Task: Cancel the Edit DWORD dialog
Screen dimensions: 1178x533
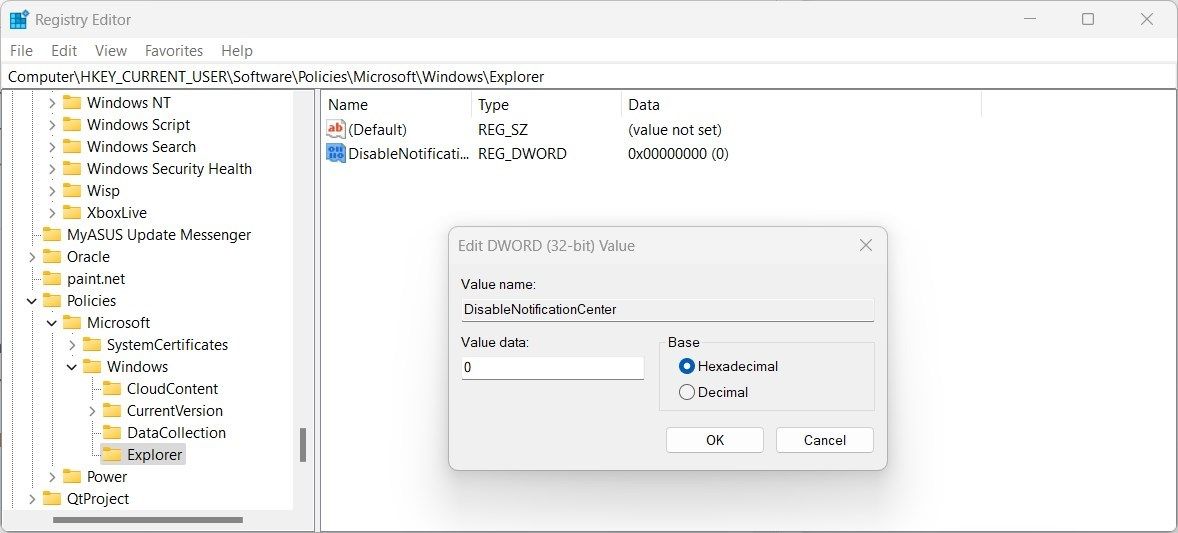Action: [824, 440]
